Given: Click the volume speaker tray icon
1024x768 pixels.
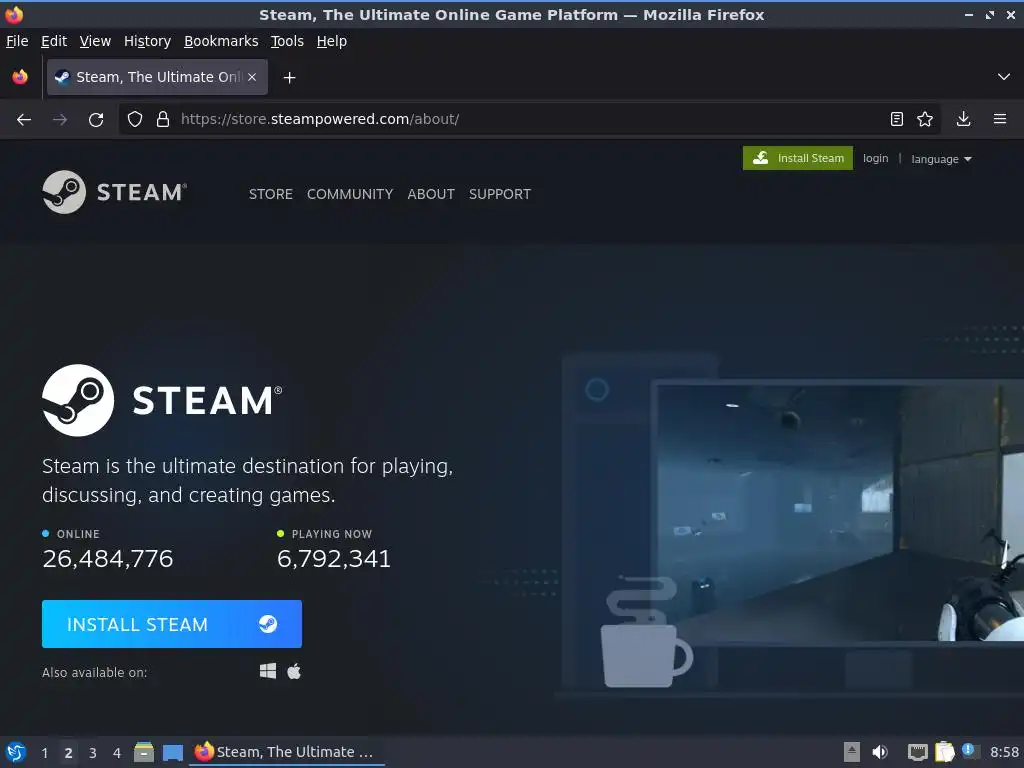Looking at the screenshot, I should pos(880,752).
